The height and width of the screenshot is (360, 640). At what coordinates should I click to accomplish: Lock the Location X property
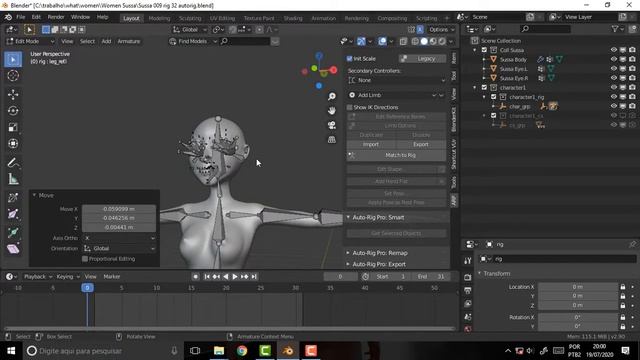click(x=623, y=287)
